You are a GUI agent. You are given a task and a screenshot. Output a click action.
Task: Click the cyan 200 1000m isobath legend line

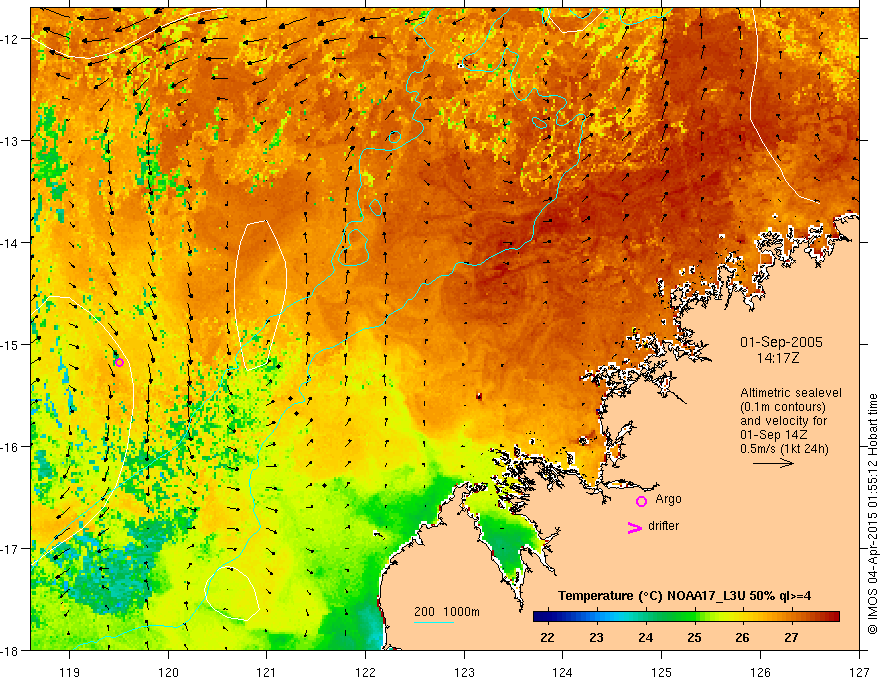pos(434,622)
